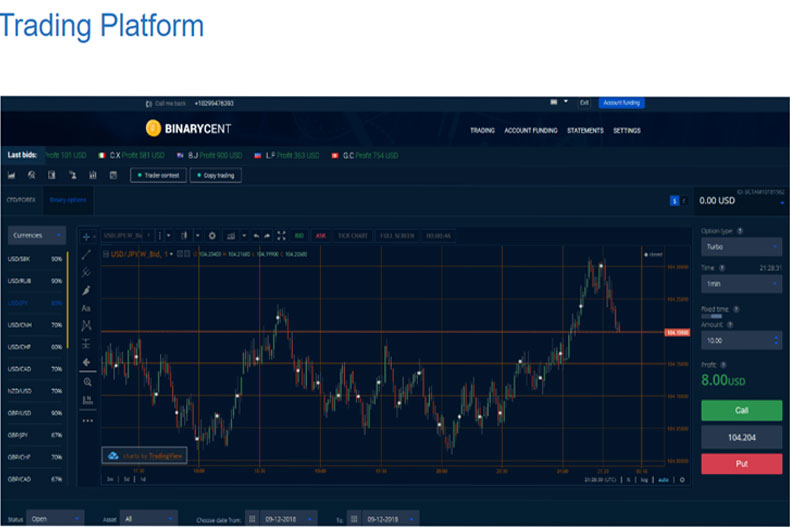Open the TRADING menu

pos(482,130)
